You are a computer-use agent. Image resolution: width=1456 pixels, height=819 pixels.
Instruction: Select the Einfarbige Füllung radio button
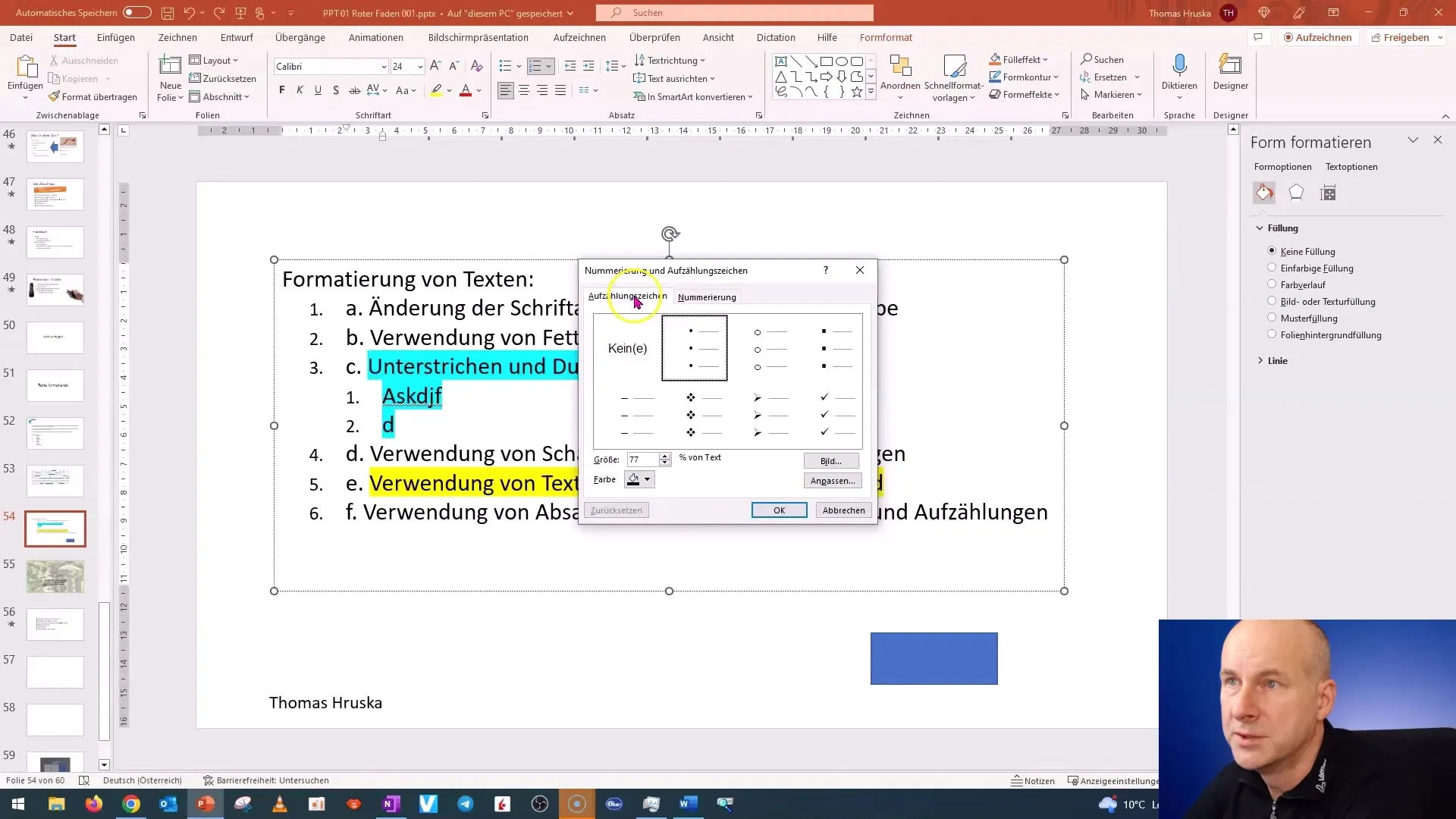[1272, 268]
